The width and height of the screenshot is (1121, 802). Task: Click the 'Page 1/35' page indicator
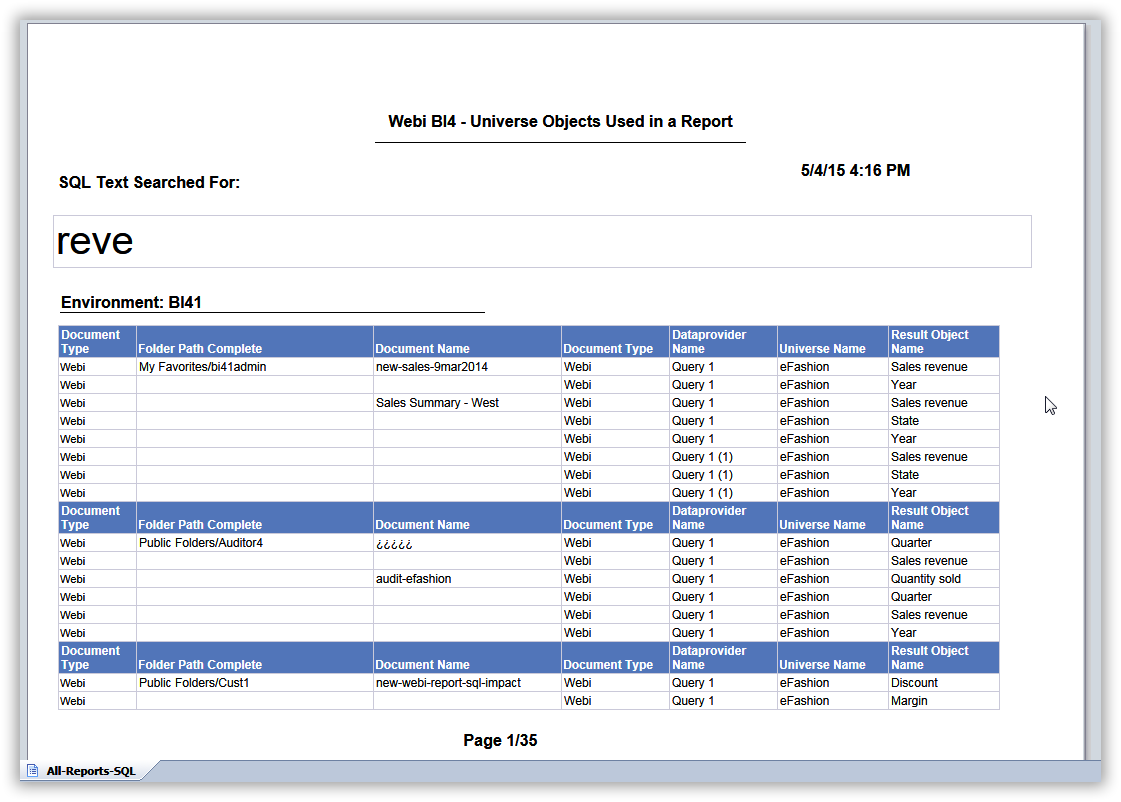pyautogui.click(x=500, y=741)
